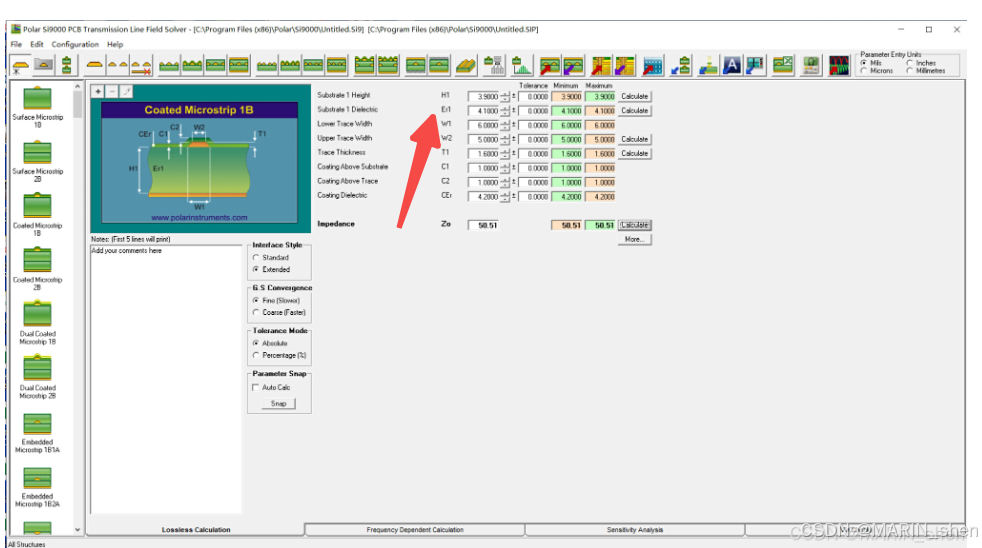Screen dimensions: 982x548
Task: Choose Fine (Slower) convergence
Action: coord(276,301)
